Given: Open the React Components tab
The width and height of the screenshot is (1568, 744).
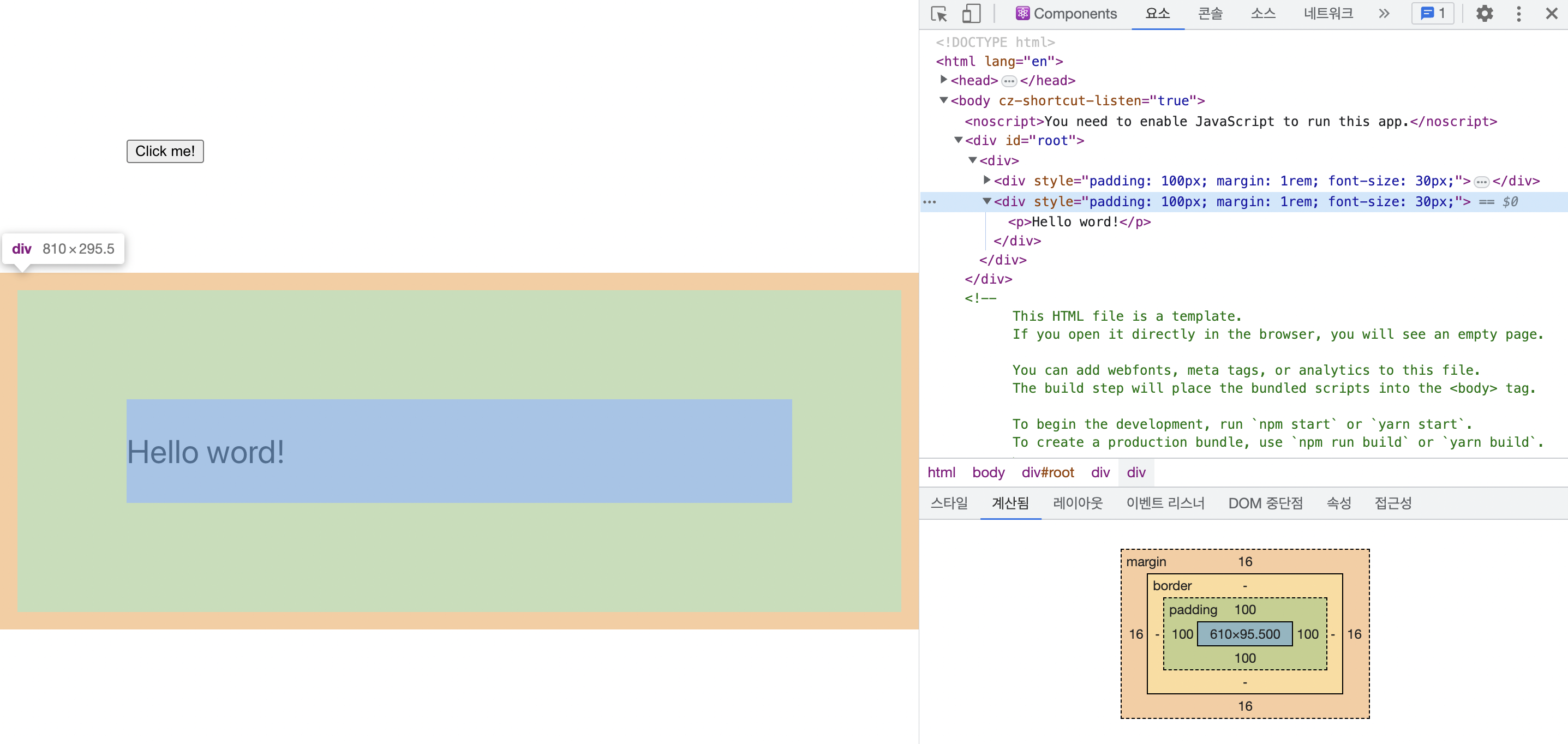Looking at the screenshot, I should pos(1067,14).
